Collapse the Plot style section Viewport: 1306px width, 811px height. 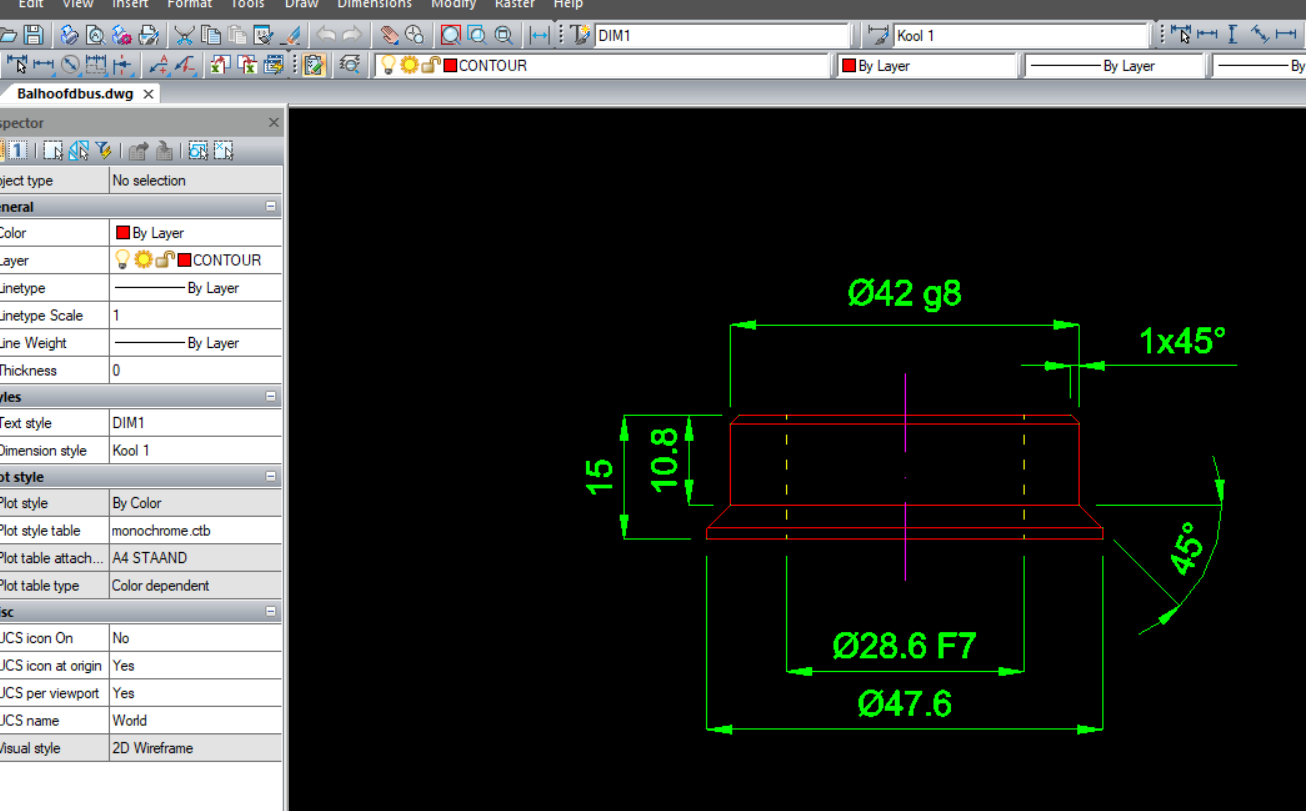270,477
